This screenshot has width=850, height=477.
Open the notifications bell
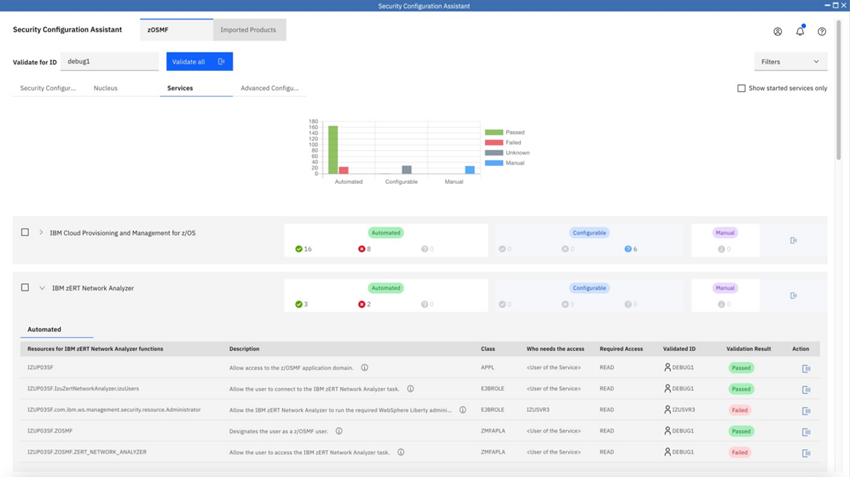tap(800, 31)
